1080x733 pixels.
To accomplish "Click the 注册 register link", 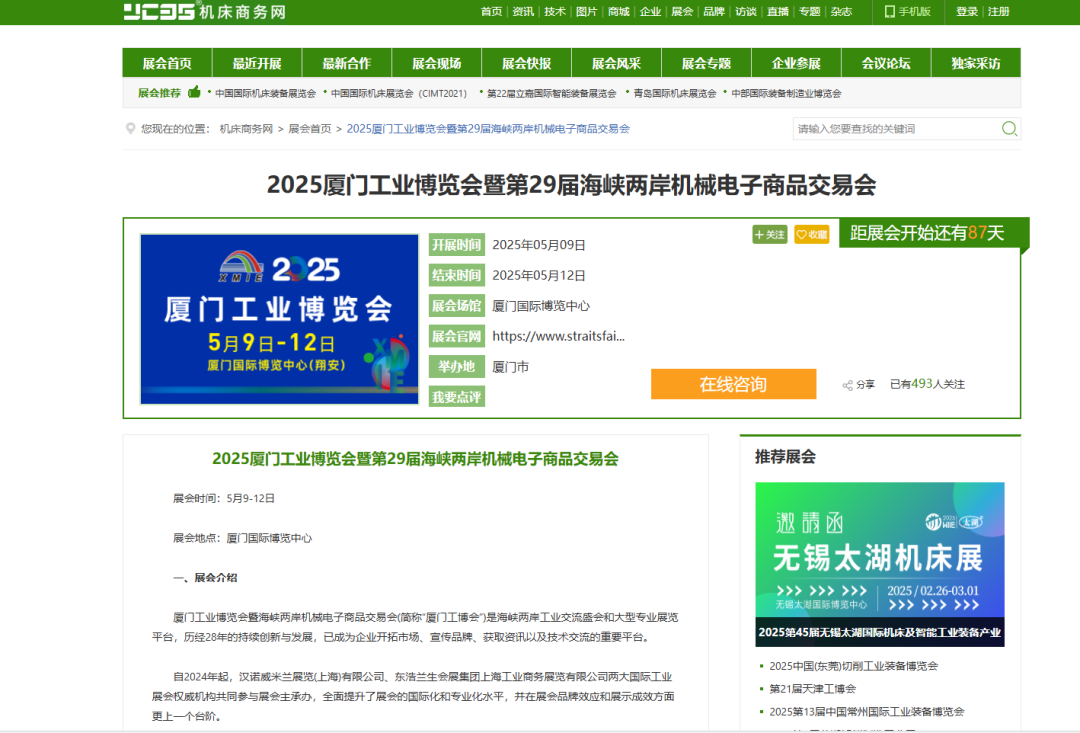I will (x=999, y=12).
